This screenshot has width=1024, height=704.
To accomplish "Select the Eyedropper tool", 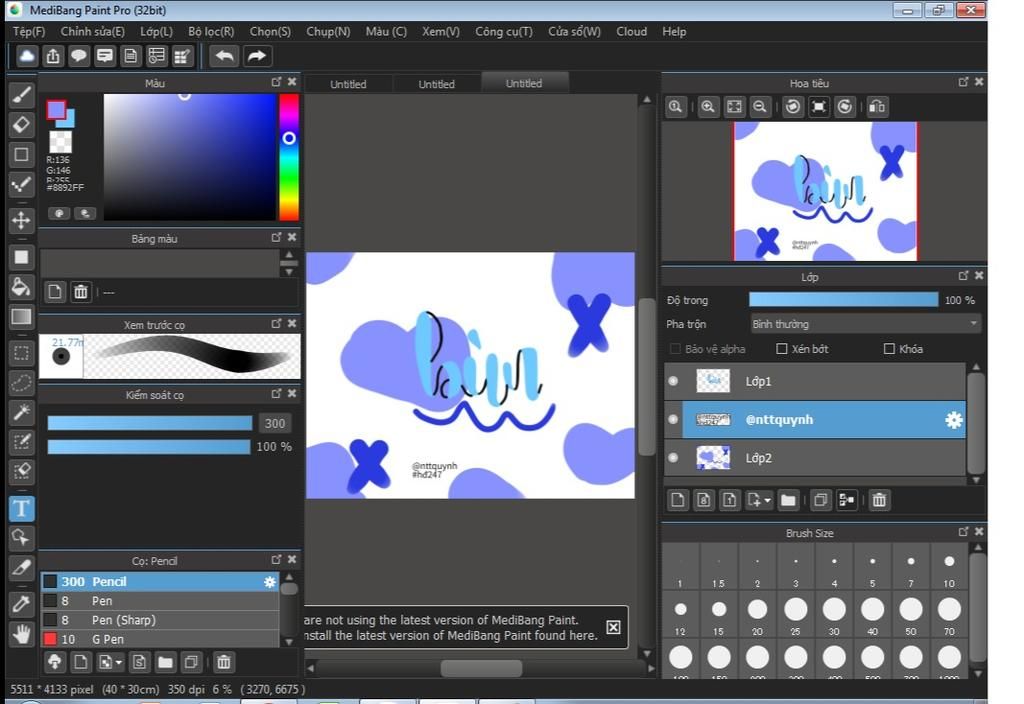I will click(x=22, y=603).
